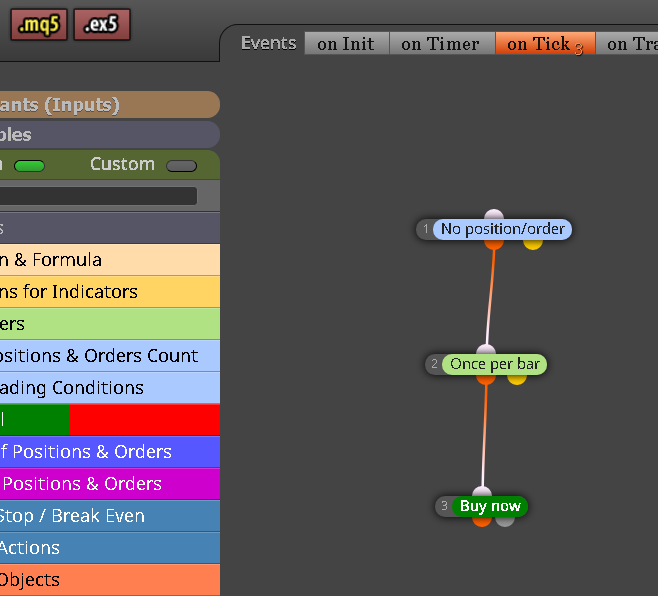Expand the Stop / Break Even category
The width and height of the screenshot is (658, 596).
tap(110, 516)
